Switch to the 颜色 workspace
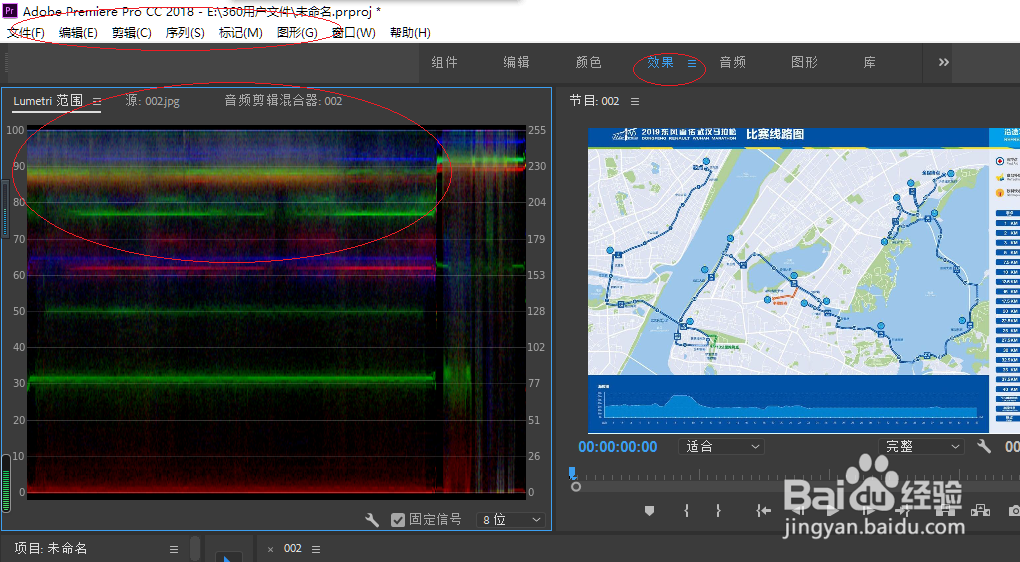The height and width of the screenshot is (562, 1020). 589,62
